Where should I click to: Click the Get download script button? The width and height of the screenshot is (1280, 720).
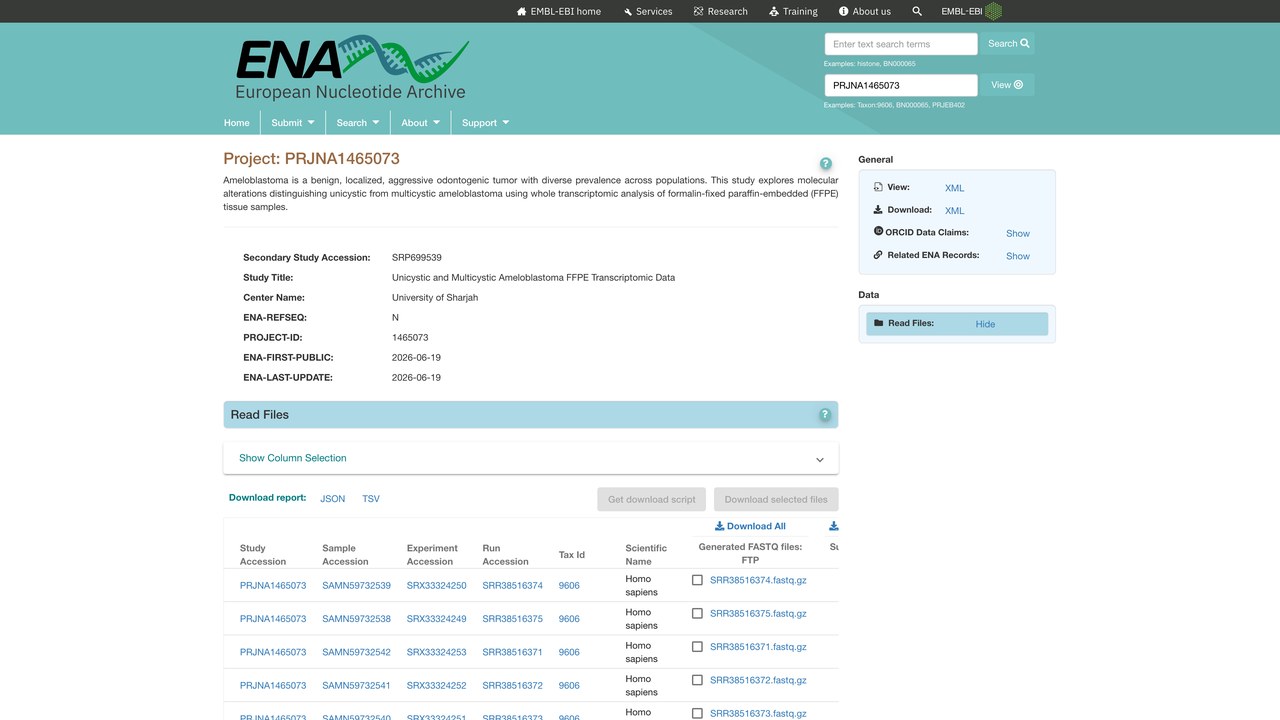pyautogui.click(x=652, y=499)
